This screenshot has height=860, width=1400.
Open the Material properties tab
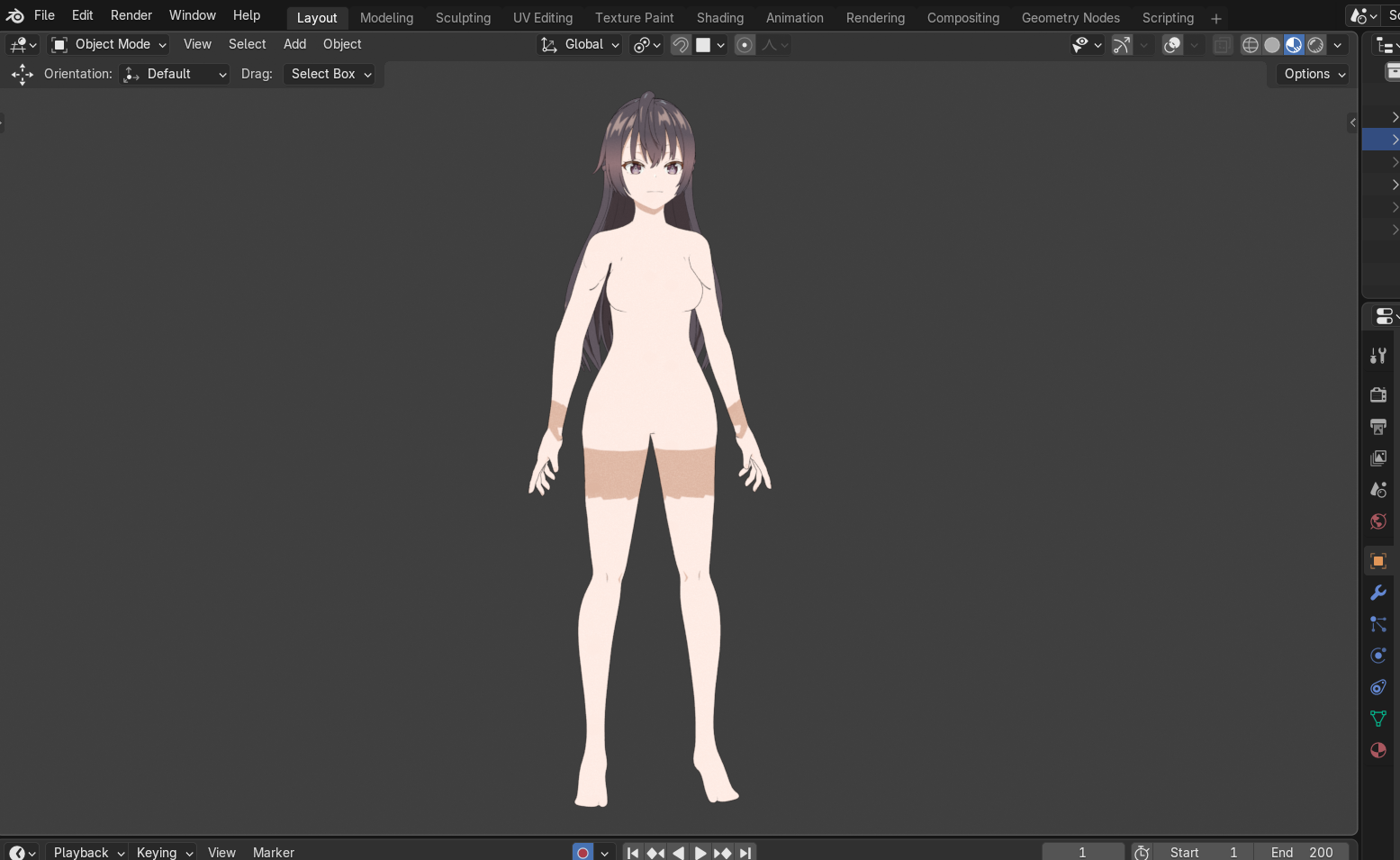tap(1377, 750)
